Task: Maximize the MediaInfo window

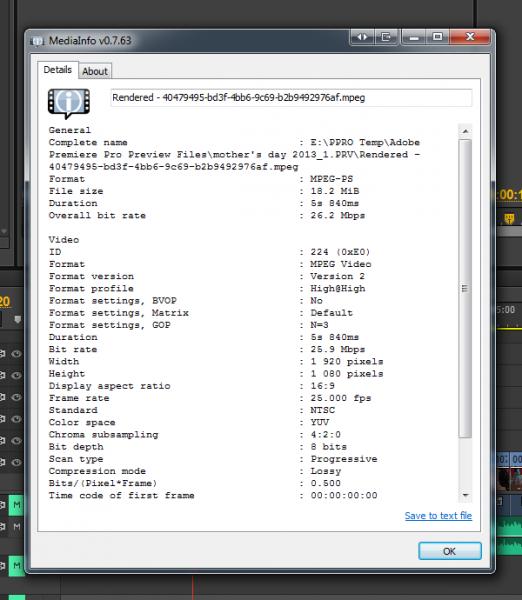Action: point(437,37)
